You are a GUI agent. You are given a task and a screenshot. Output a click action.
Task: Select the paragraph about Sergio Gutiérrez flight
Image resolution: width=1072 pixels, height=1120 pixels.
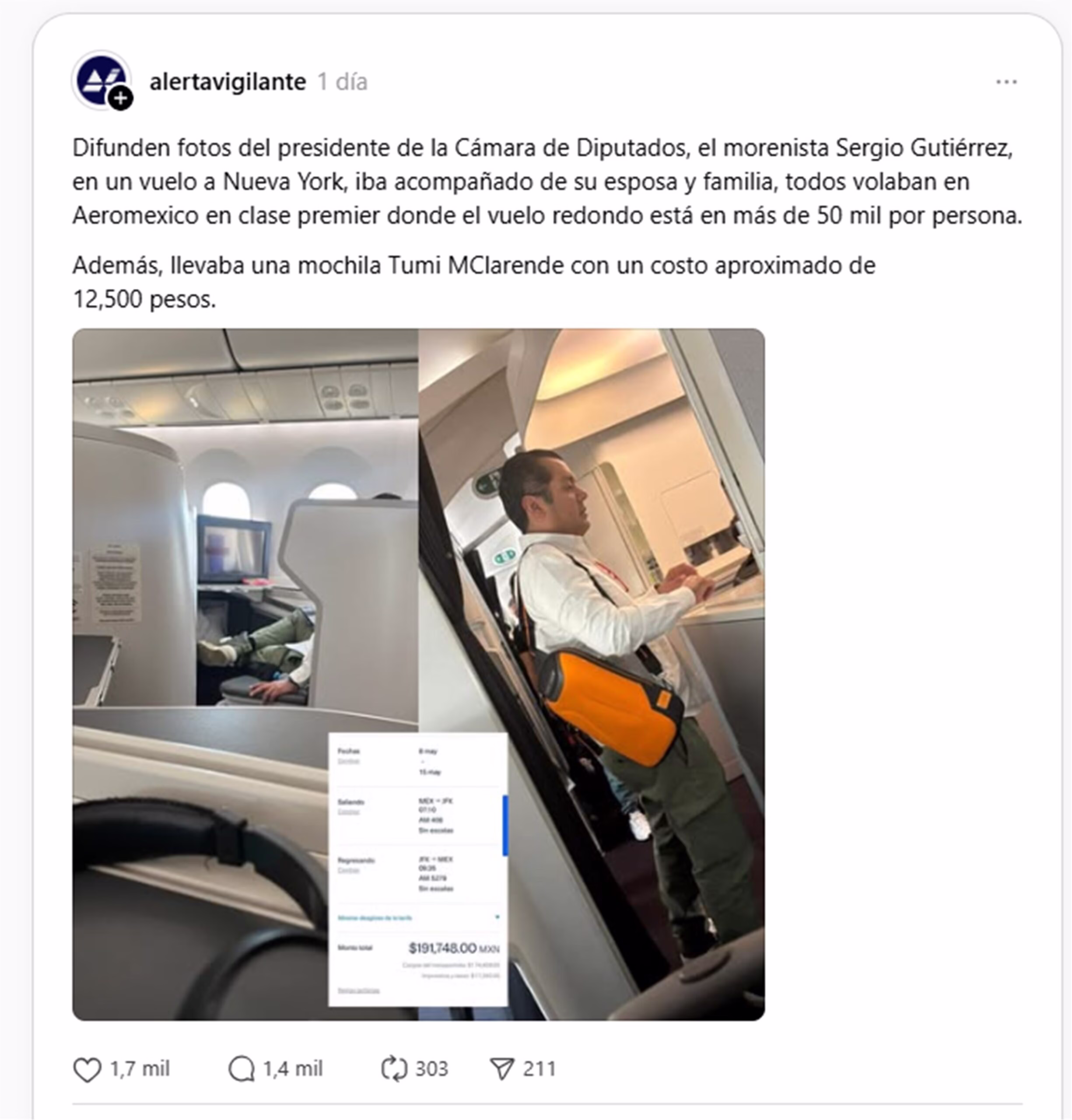pyautogui.click(x=547, y=182)
